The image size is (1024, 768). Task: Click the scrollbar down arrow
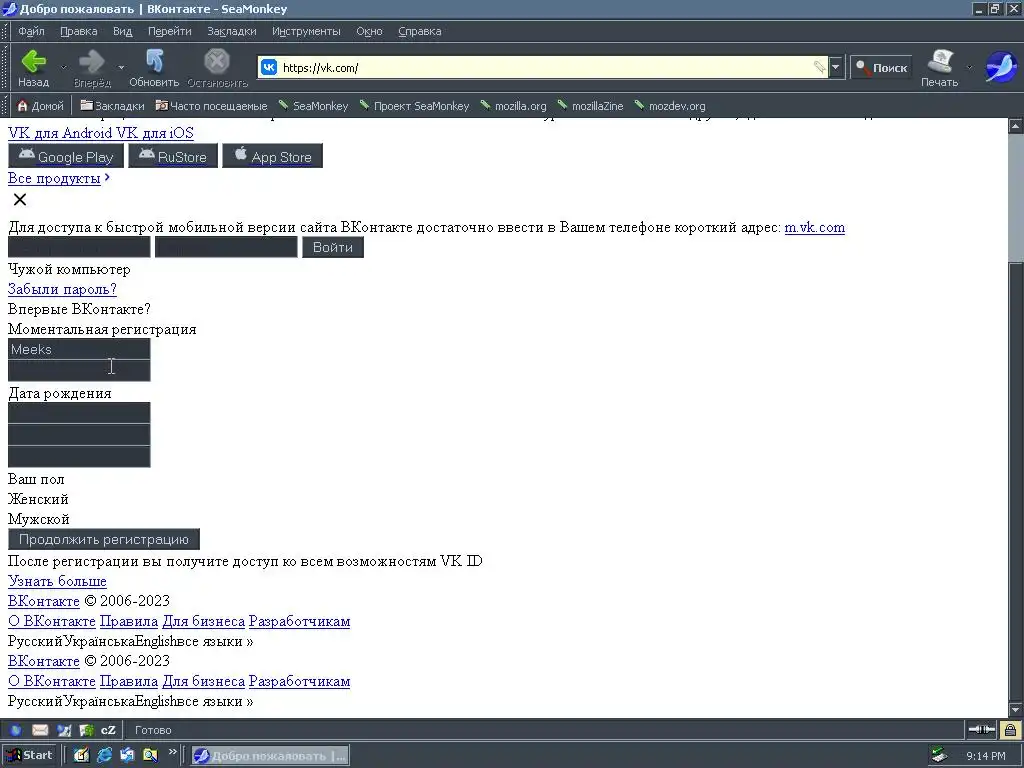point(1016,709)
